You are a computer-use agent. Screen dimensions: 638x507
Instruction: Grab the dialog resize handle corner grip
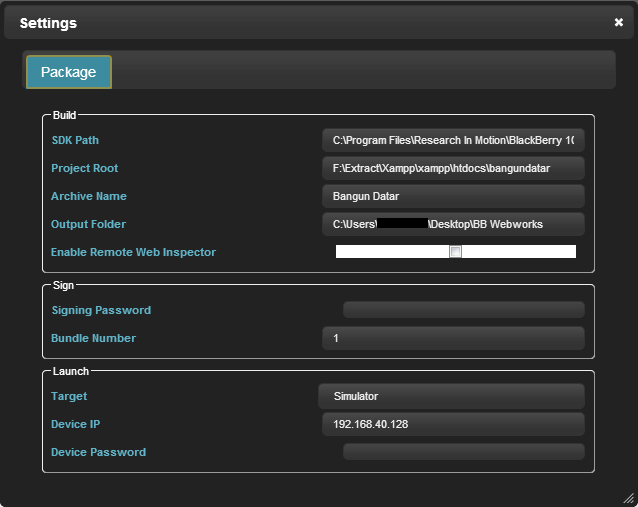point(629,498)
